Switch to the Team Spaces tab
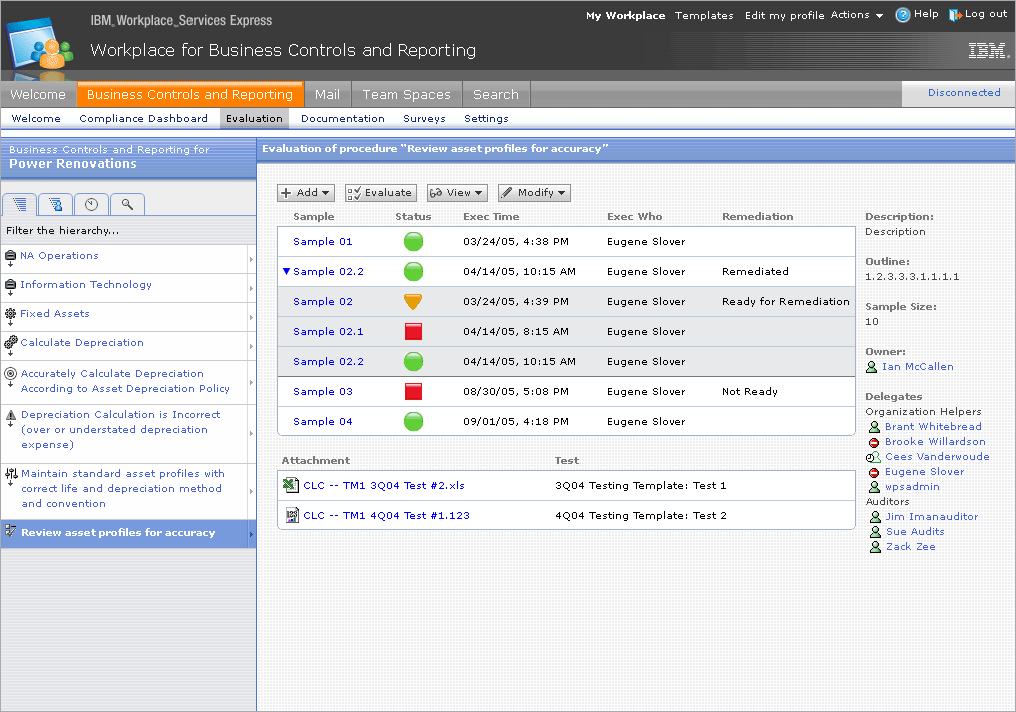1016x712 pixels. point(406,94)
